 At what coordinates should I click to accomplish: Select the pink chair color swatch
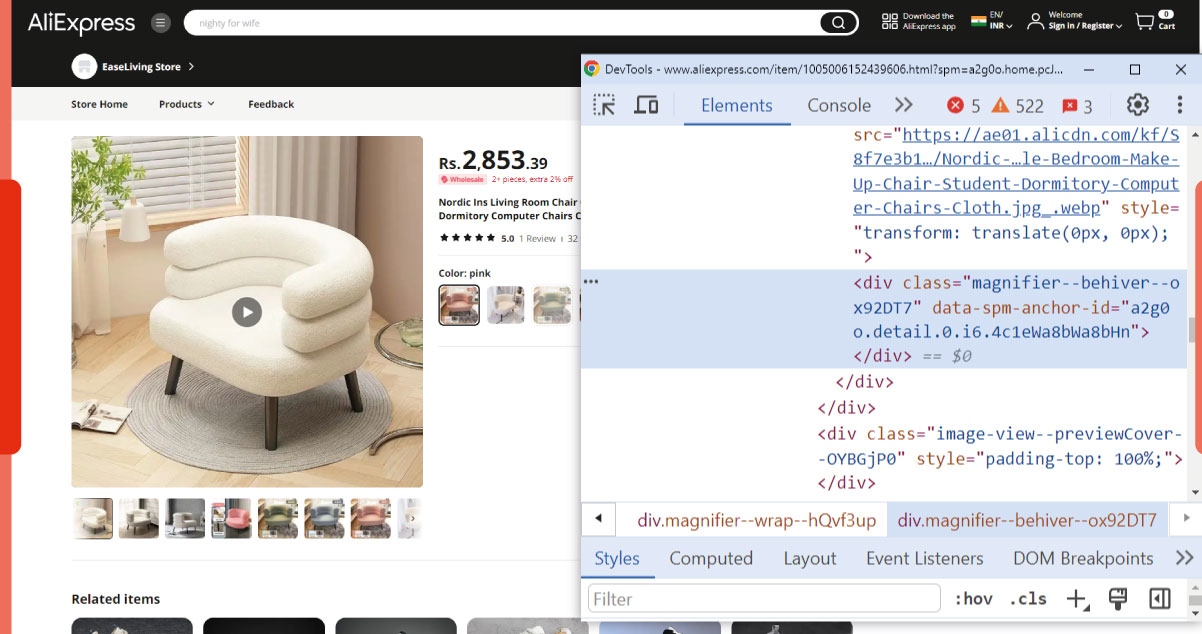pos(458,304)
